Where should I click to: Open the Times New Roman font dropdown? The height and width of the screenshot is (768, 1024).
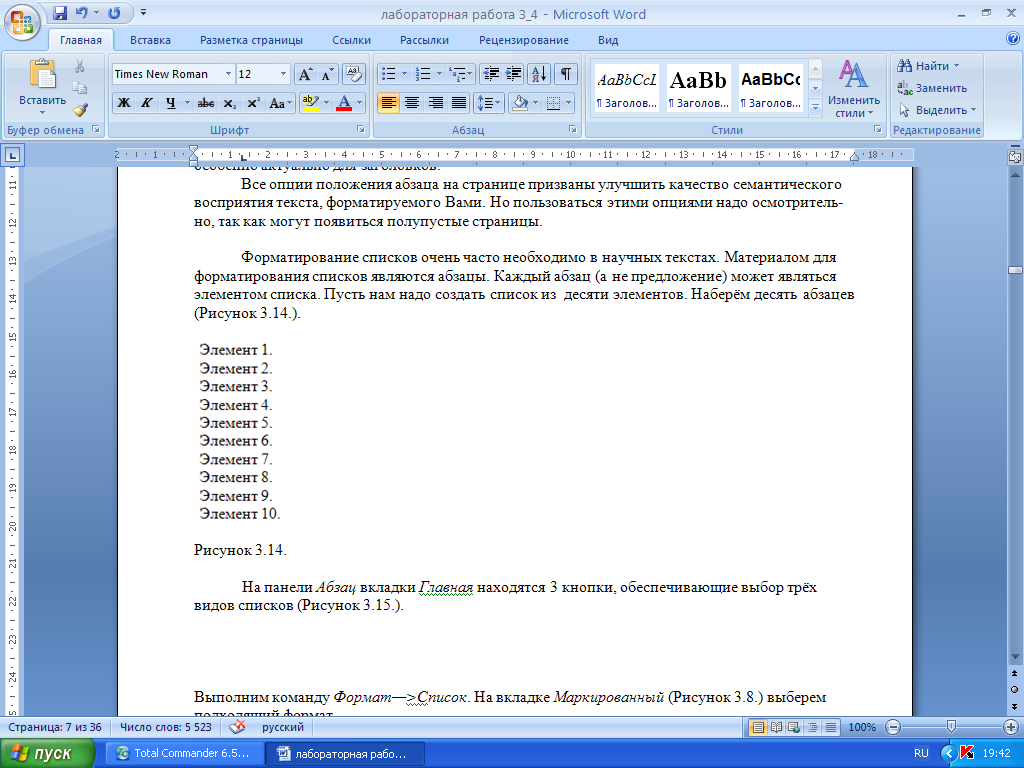228,74
